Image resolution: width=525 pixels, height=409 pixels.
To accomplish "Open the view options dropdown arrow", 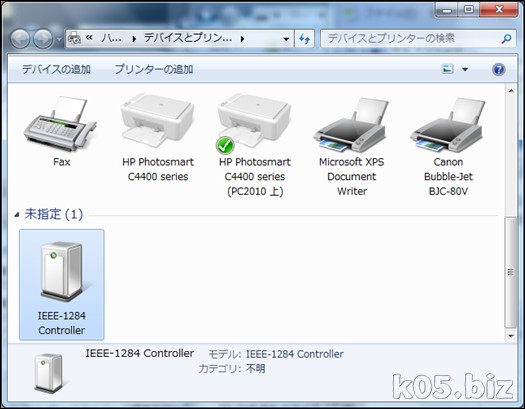I will (x=465, y=69).
